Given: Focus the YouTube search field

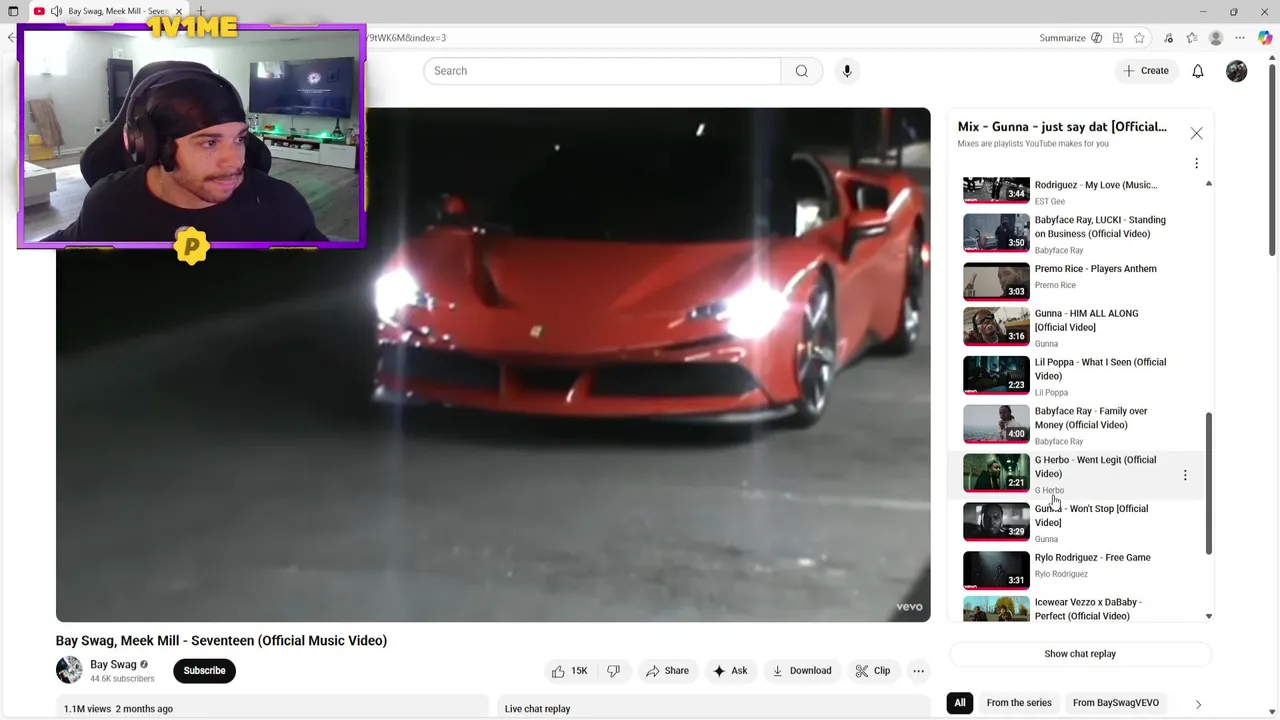Looking at the screenshot, I should [x=602, y=71].
